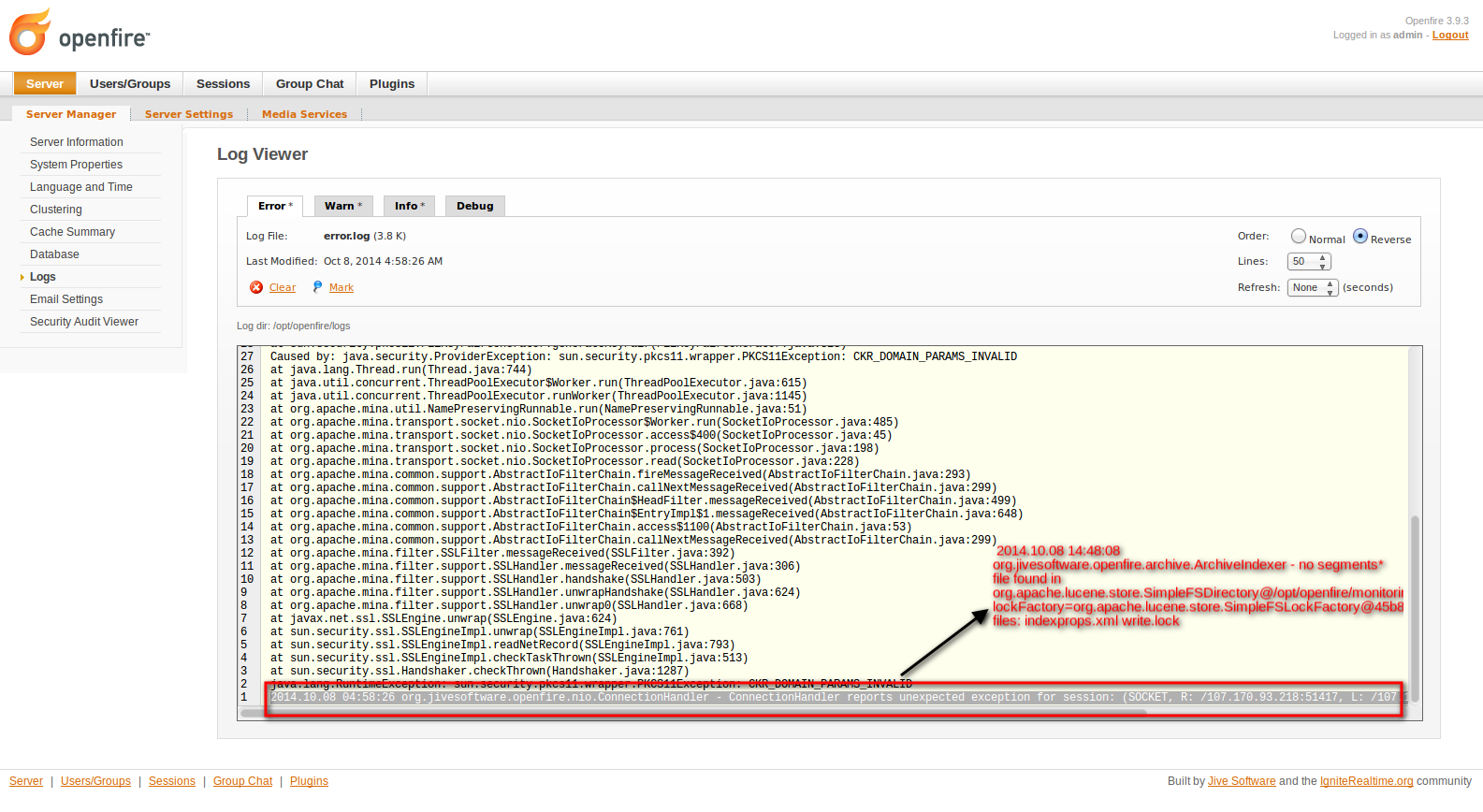1483x812 pixels.
Task: Show the Warn log tab
Action: pos(343,206)
